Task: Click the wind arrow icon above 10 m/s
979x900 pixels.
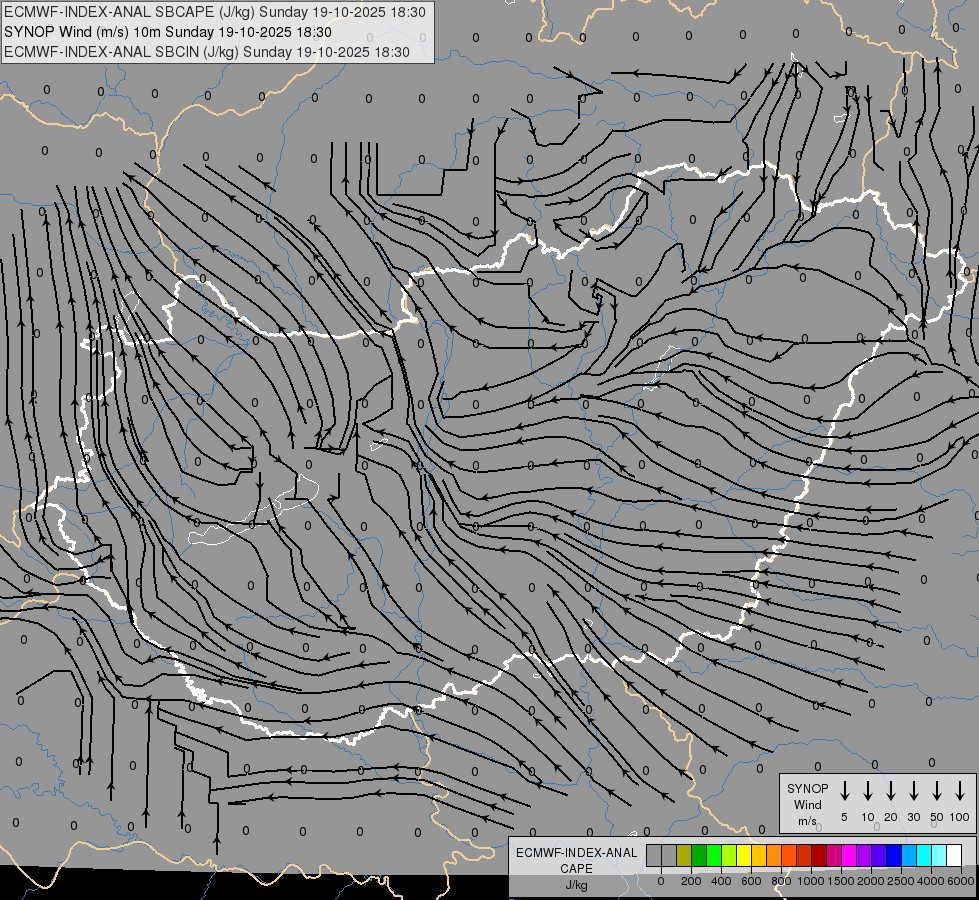Action: coord(868,791)
